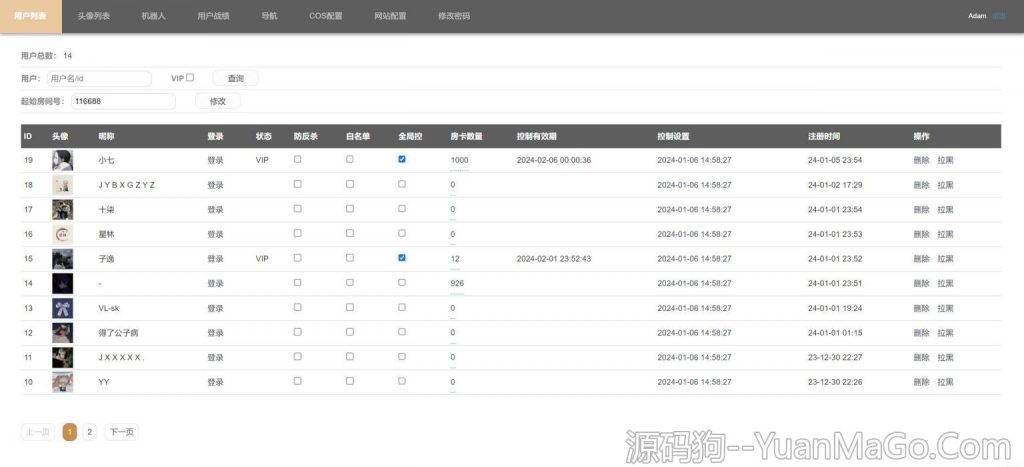Click expiry 2024-02-01 23:52:43 cell

[x=554, y=259]
